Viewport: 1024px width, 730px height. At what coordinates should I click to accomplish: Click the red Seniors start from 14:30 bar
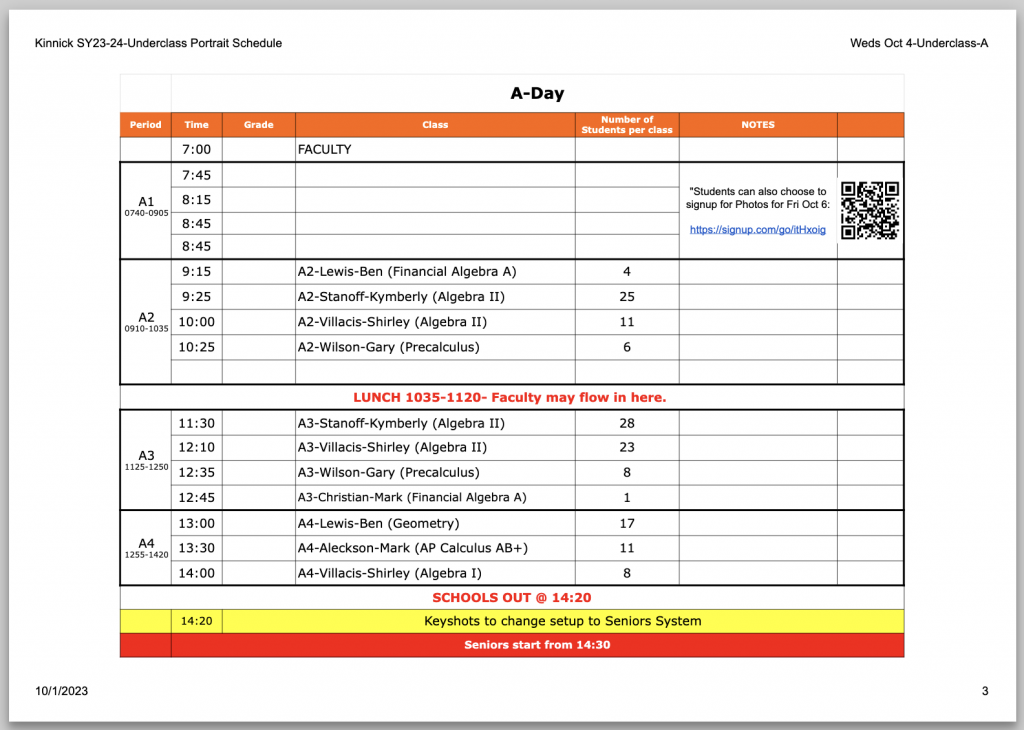click(537, 645)
